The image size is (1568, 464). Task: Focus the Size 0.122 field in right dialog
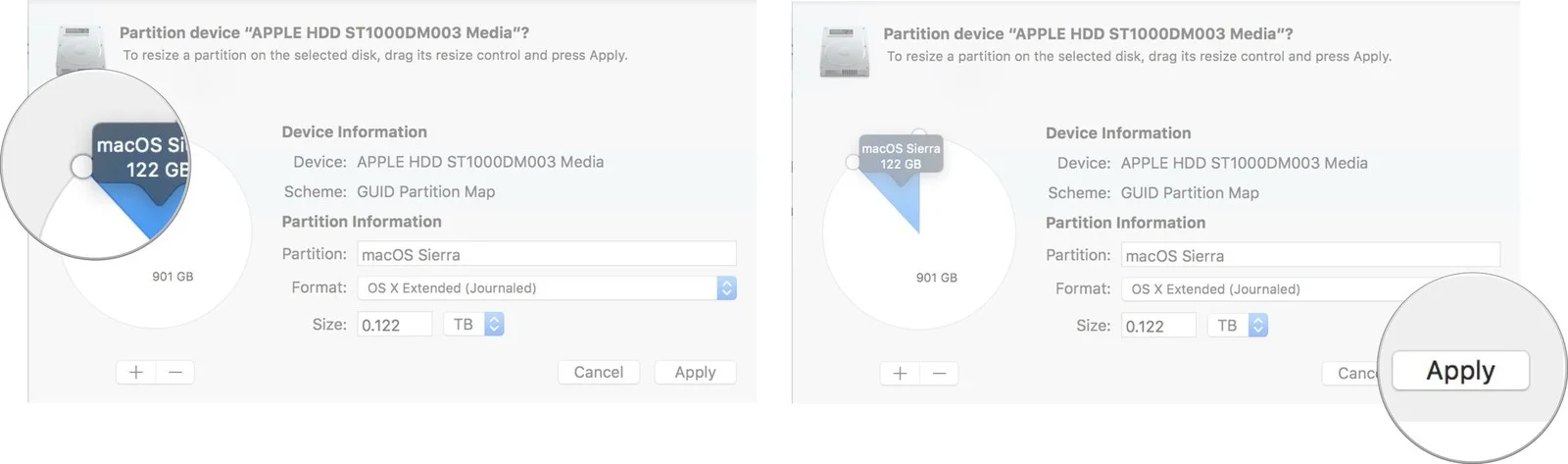click(1157, 326)
